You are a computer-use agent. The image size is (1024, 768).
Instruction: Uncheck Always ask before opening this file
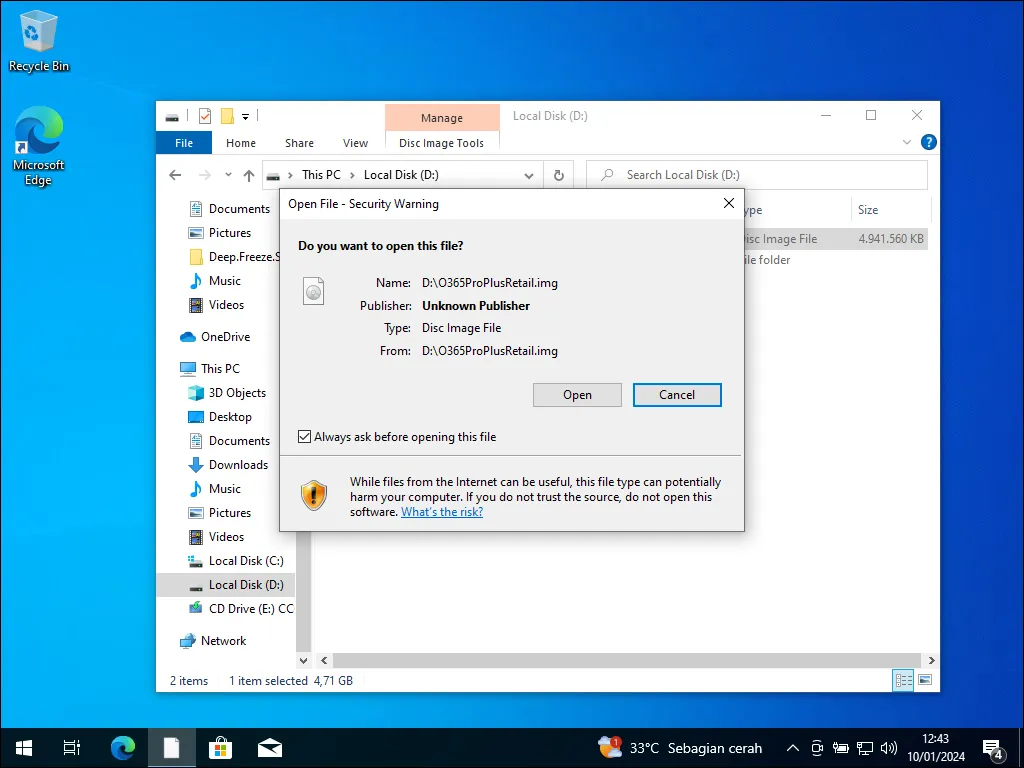pyautogui.click(x=303, y=437)
